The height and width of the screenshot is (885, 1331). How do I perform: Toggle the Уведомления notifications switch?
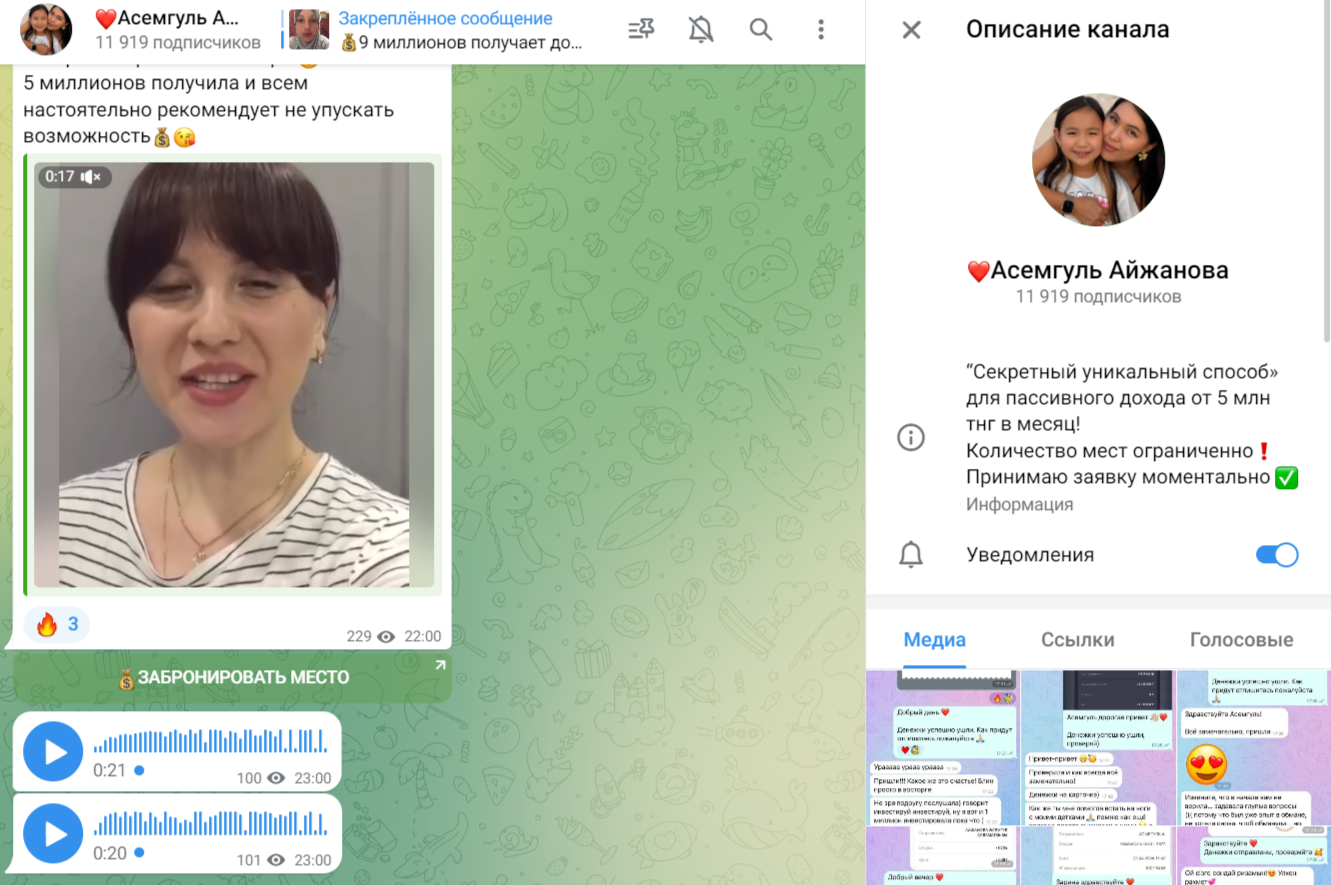[x=1277, y=555]
